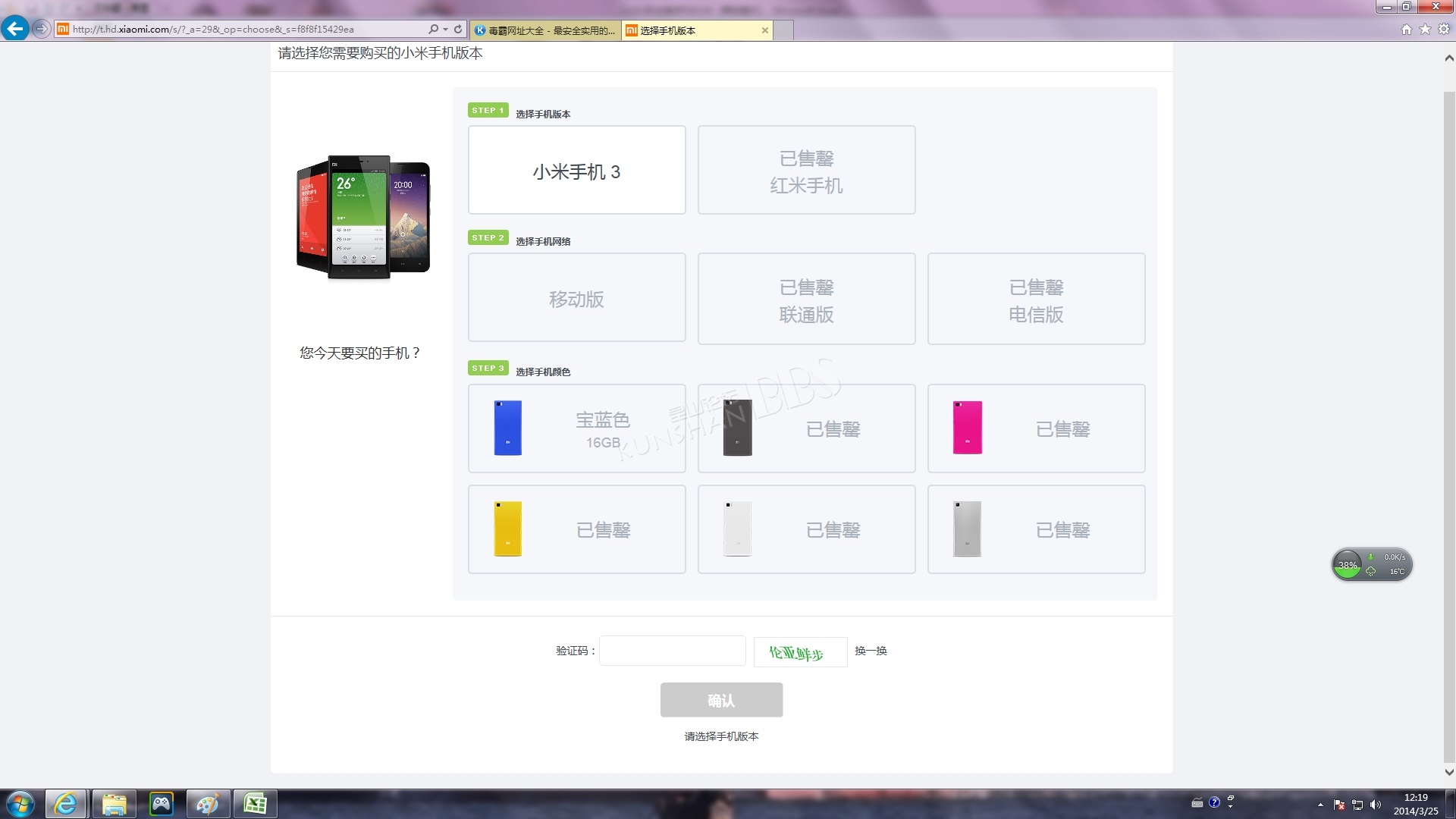Open a new blank tab
1456x819 pixels.
pos(784,30)
